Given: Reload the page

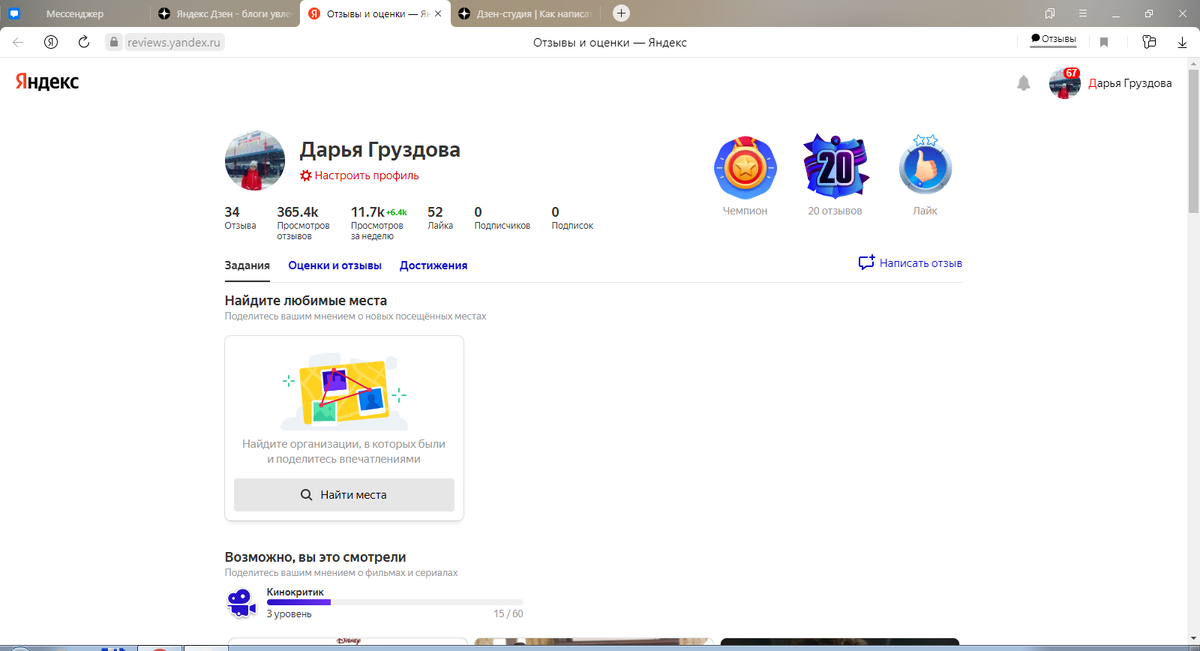Looking at the screenshot, I should click(x=84, y=42).
